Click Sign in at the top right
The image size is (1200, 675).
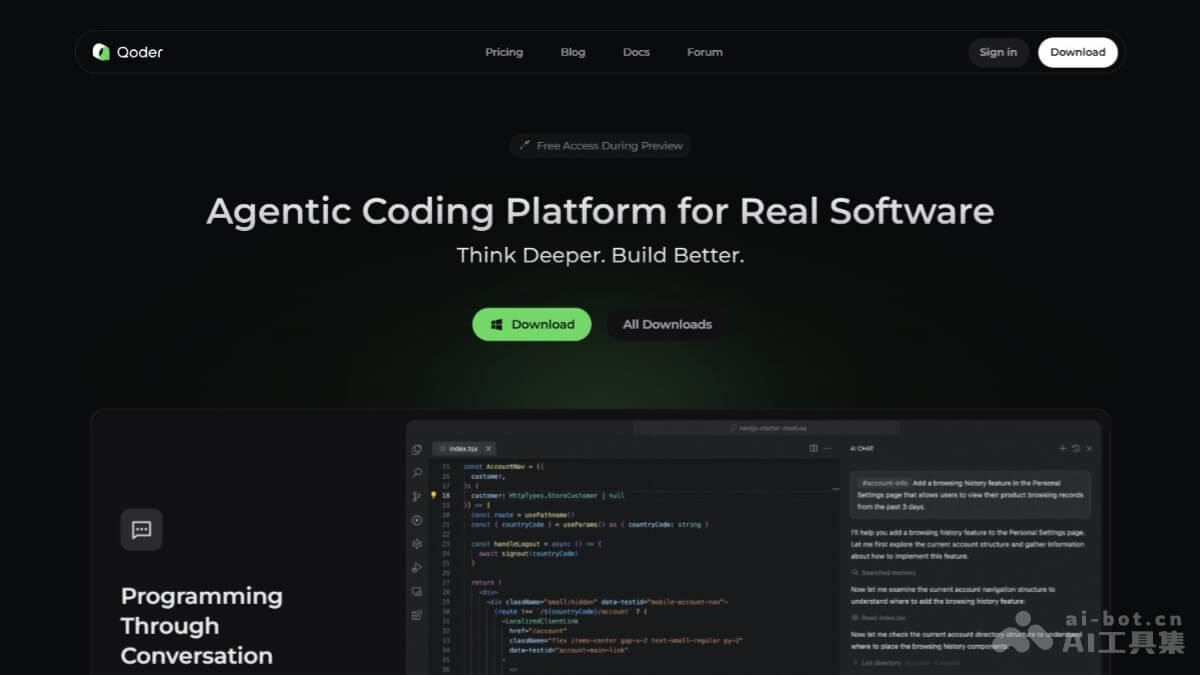click(x=997, y=51)
